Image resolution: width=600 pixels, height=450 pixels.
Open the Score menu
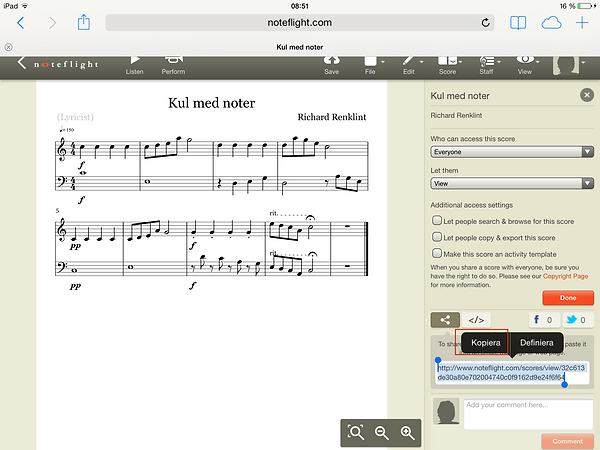pos(449,66)
